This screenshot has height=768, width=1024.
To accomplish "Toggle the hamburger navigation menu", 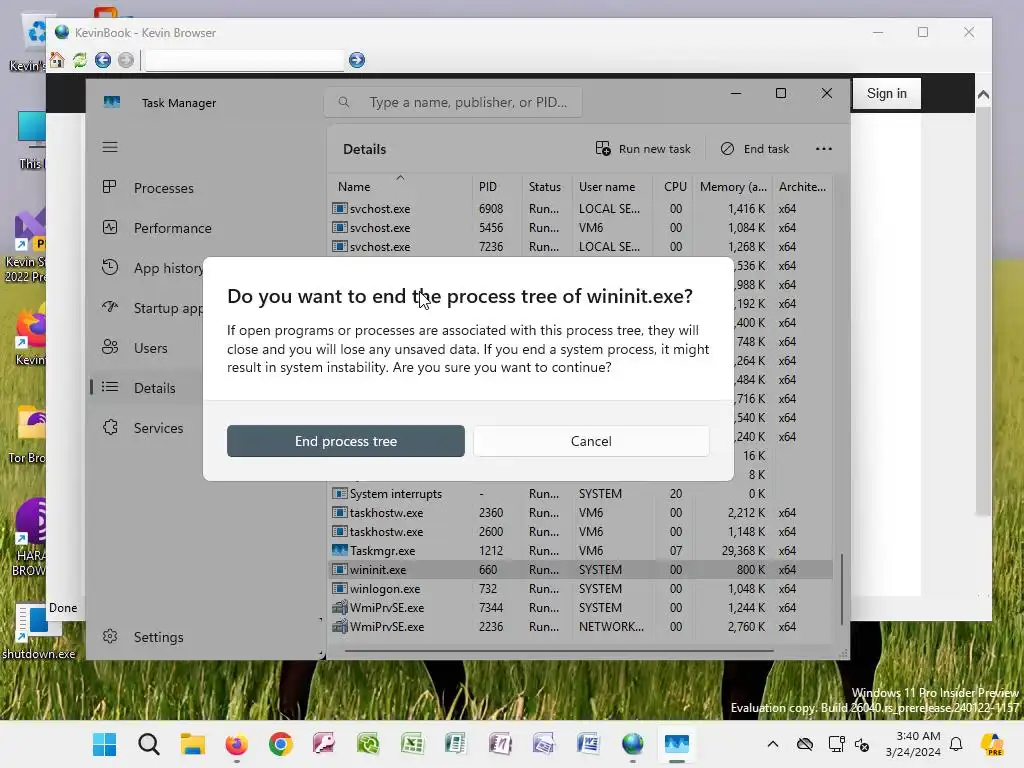I will 110,147.
